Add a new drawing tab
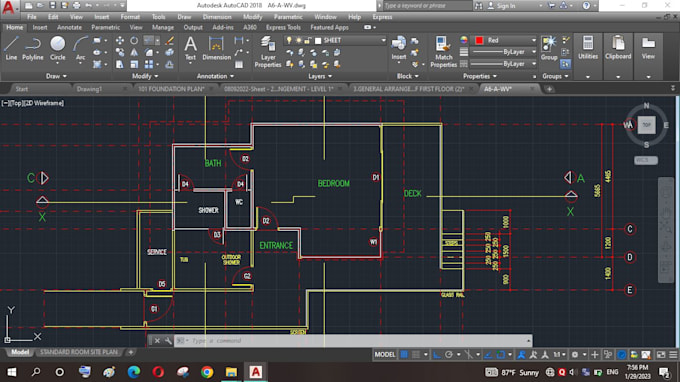This screenshot has height=382, width=680. (549, 89)
